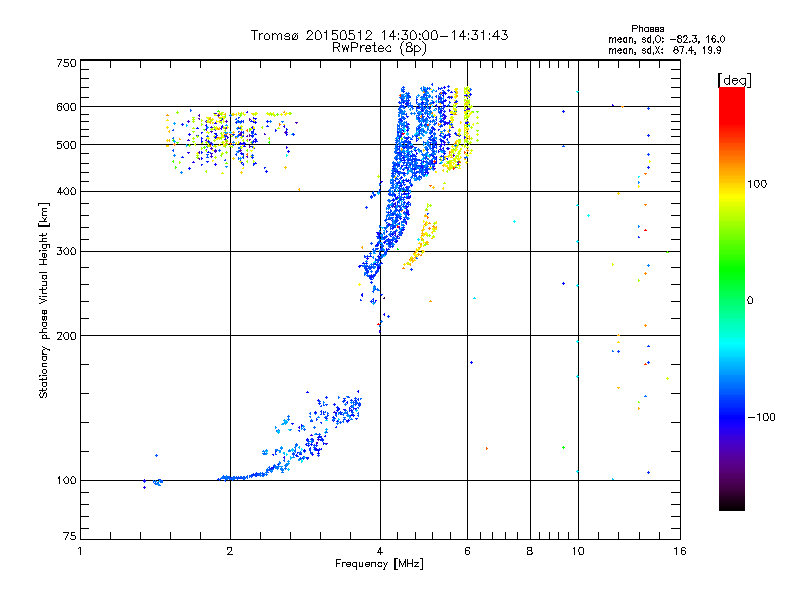
Task: Click the 'Phases' header label
Action: 647,29
